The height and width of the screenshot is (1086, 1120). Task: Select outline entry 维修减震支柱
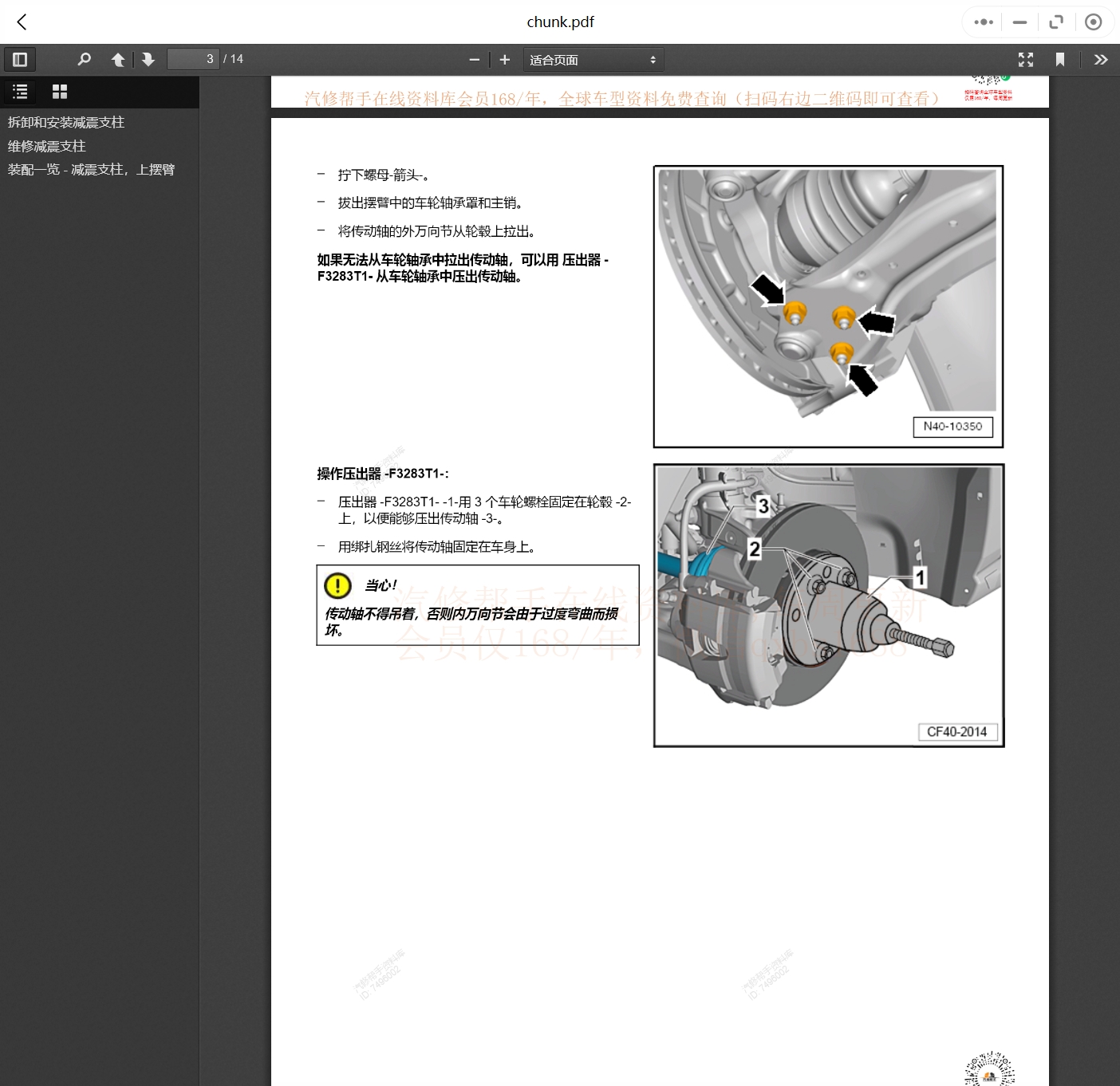[x=47, y=146]
